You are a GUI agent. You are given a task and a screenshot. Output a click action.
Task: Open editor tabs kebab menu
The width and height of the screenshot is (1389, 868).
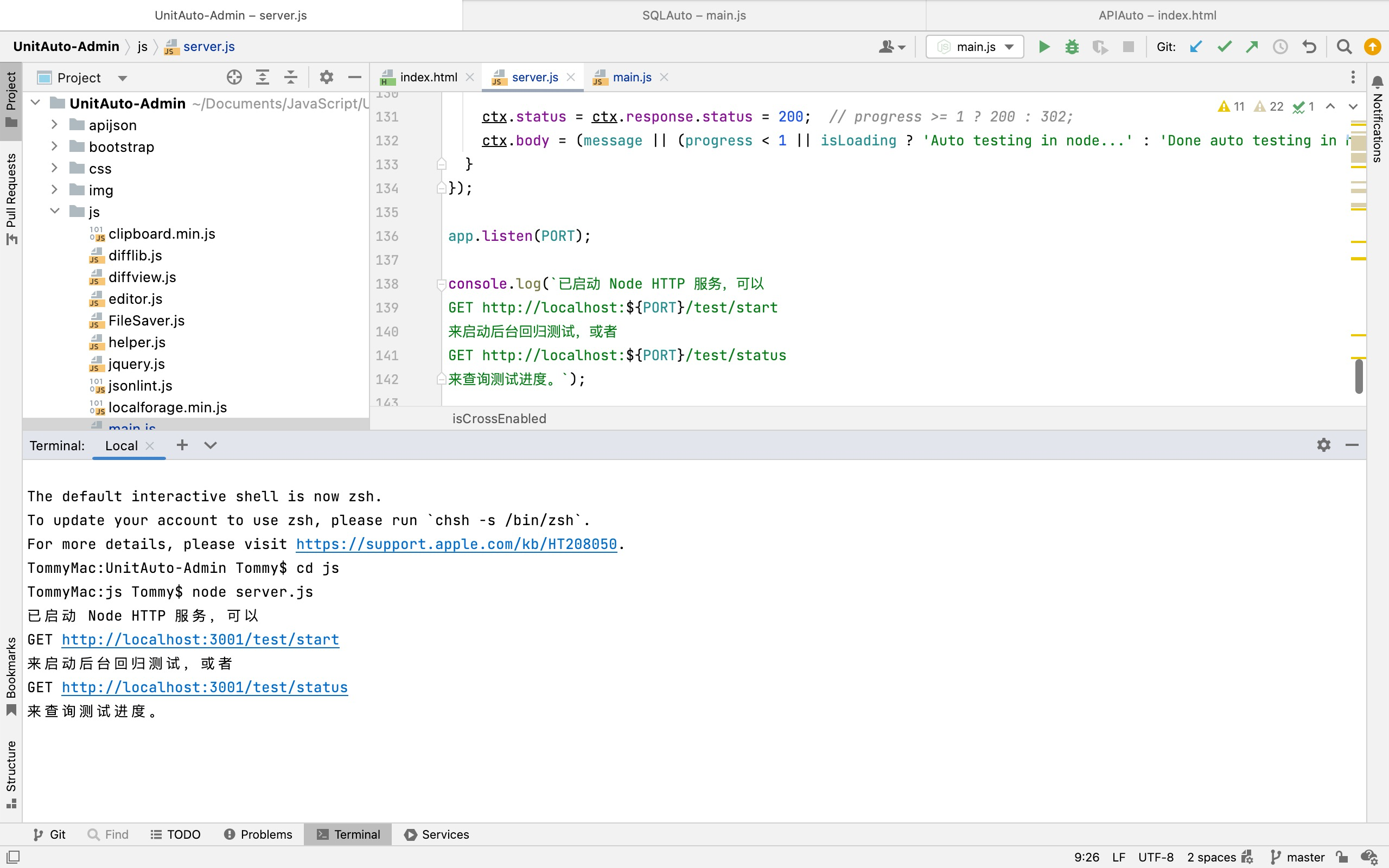1353,77
